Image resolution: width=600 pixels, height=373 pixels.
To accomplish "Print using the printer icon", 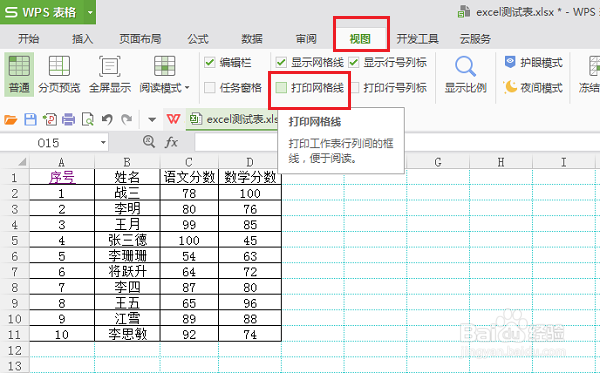I will pyautogui.click(x=68, y=120).
